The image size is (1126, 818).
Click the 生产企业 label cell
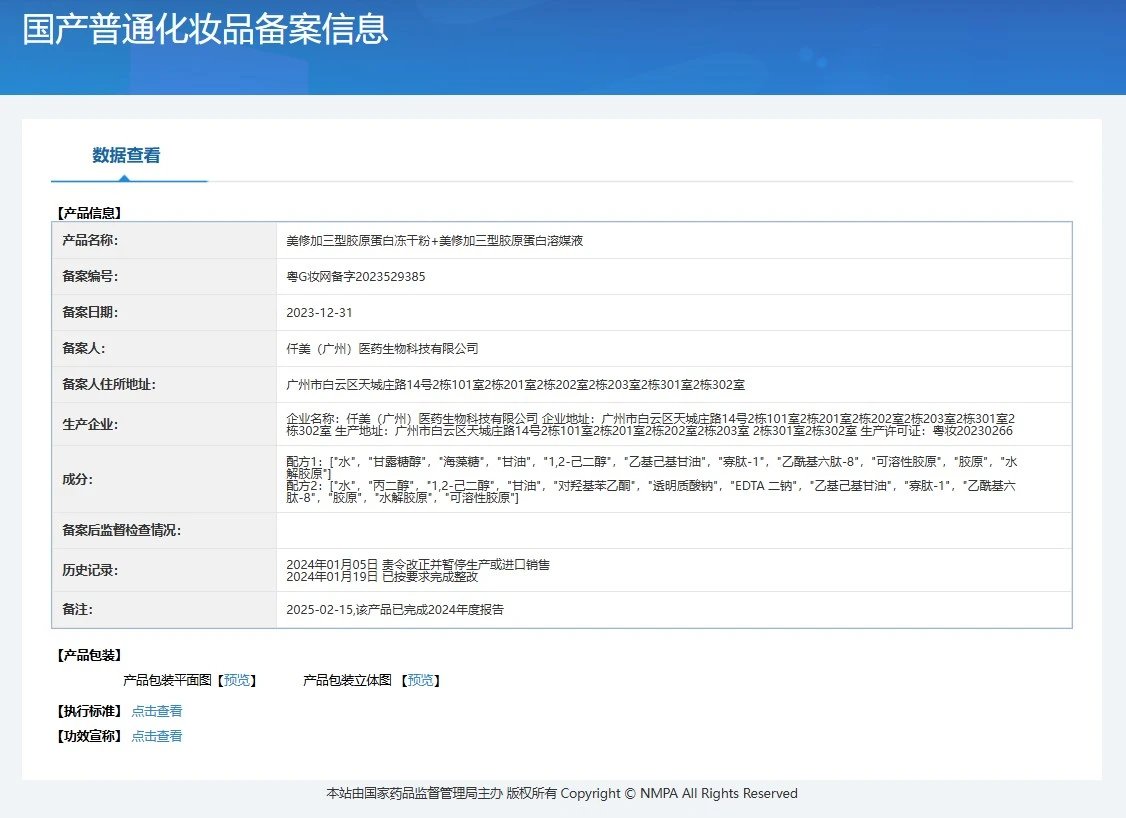164,424
